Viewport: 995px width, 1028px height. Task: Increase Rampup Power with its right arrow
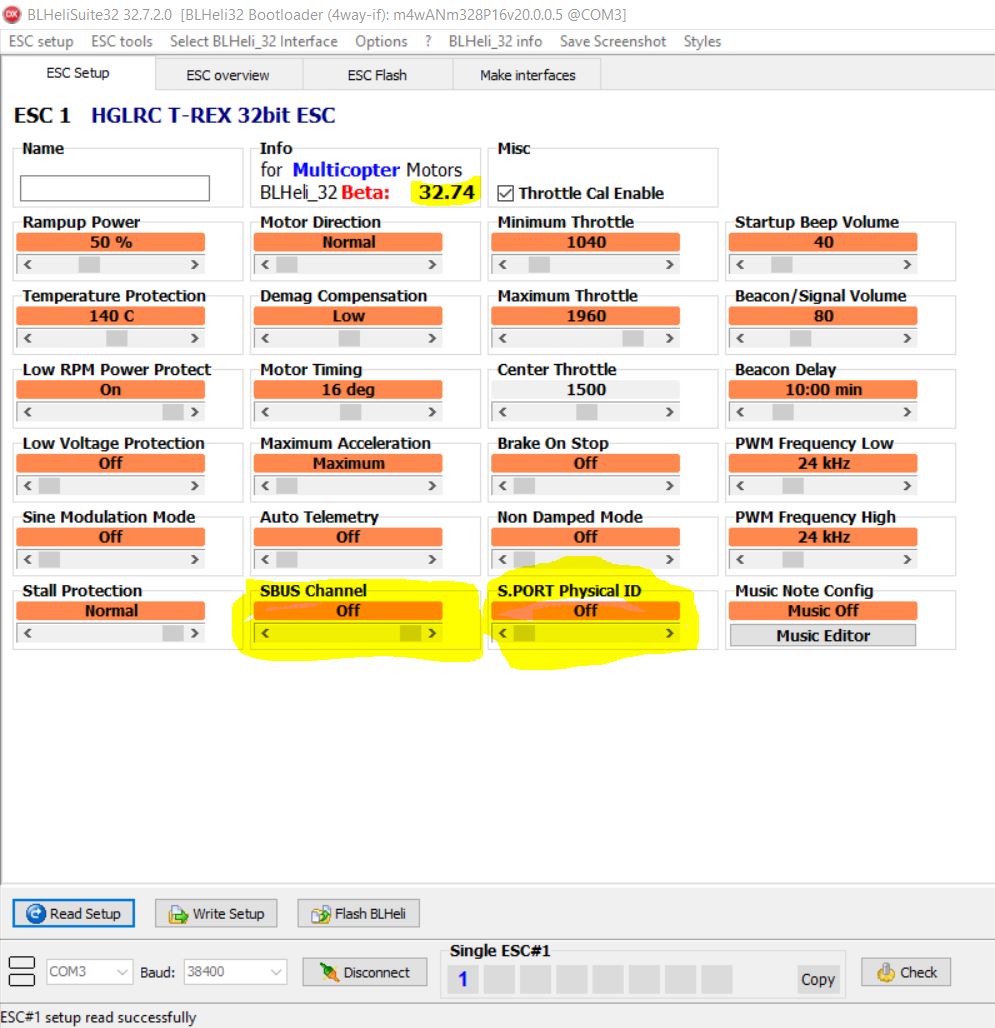tap(195, 265)
